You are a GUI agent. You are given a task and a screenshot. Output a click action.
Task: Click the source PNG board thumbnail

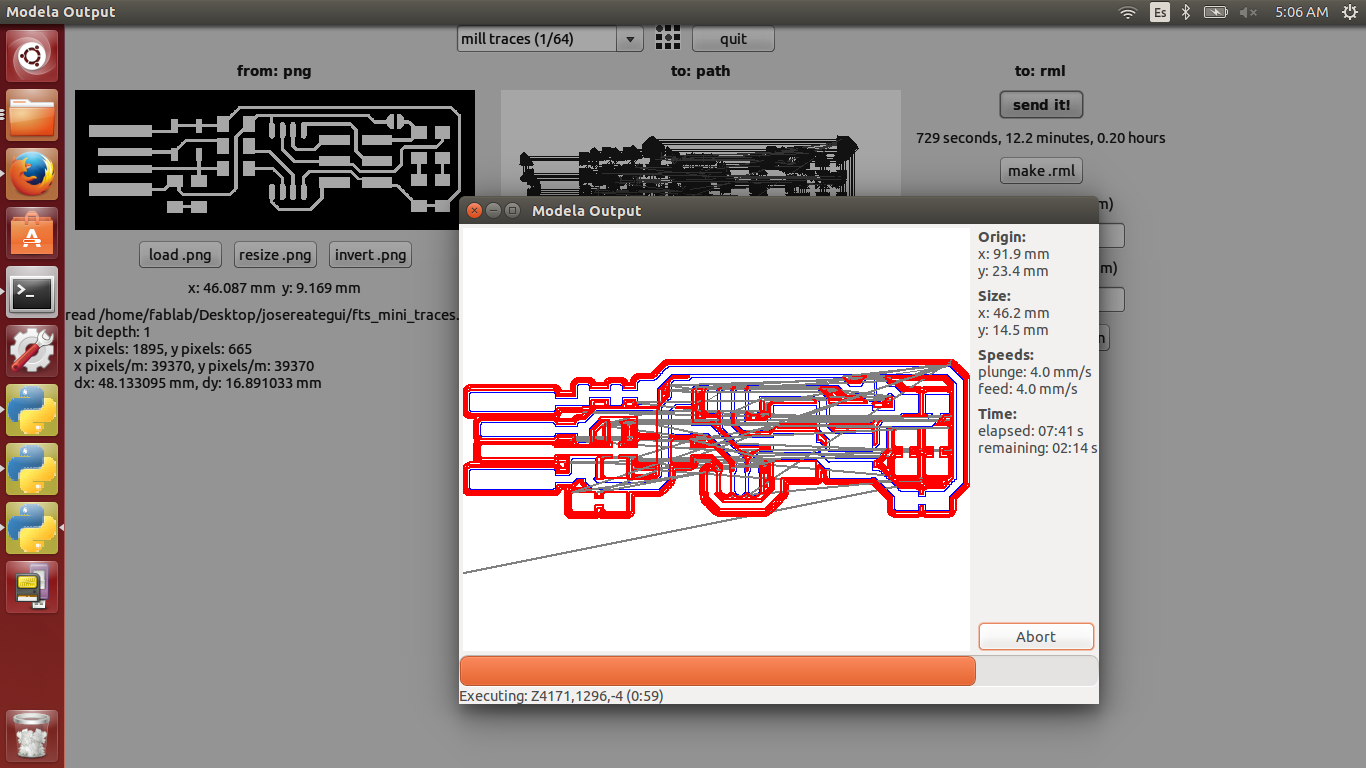[275, 160]
